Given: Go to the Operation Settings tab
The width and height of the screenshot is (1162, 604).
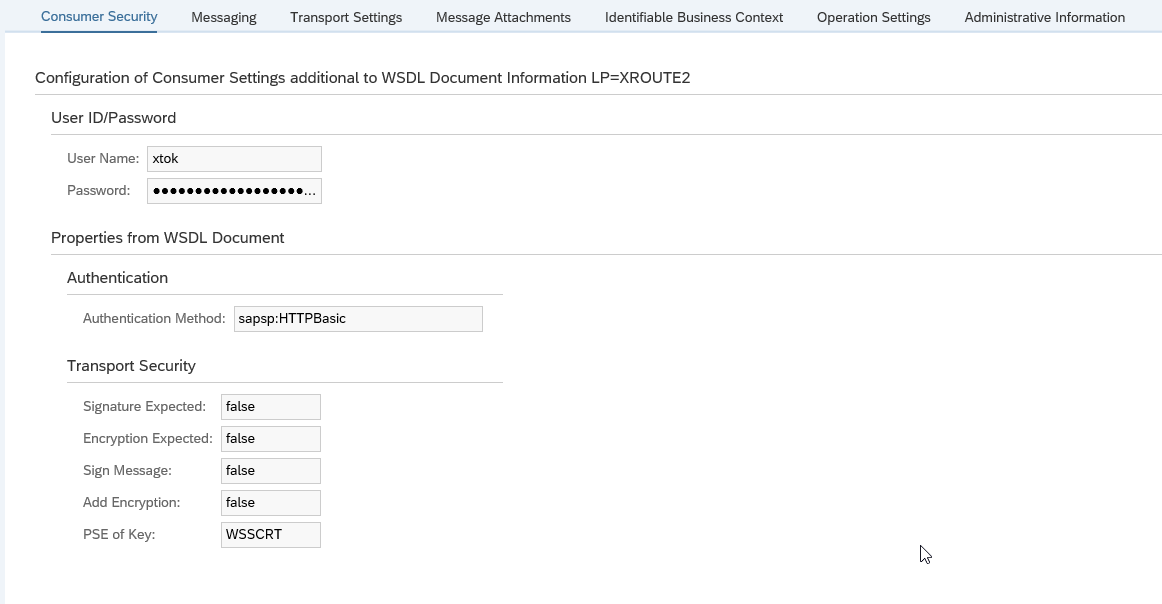Looking at the screenshot, I should 873,17.
